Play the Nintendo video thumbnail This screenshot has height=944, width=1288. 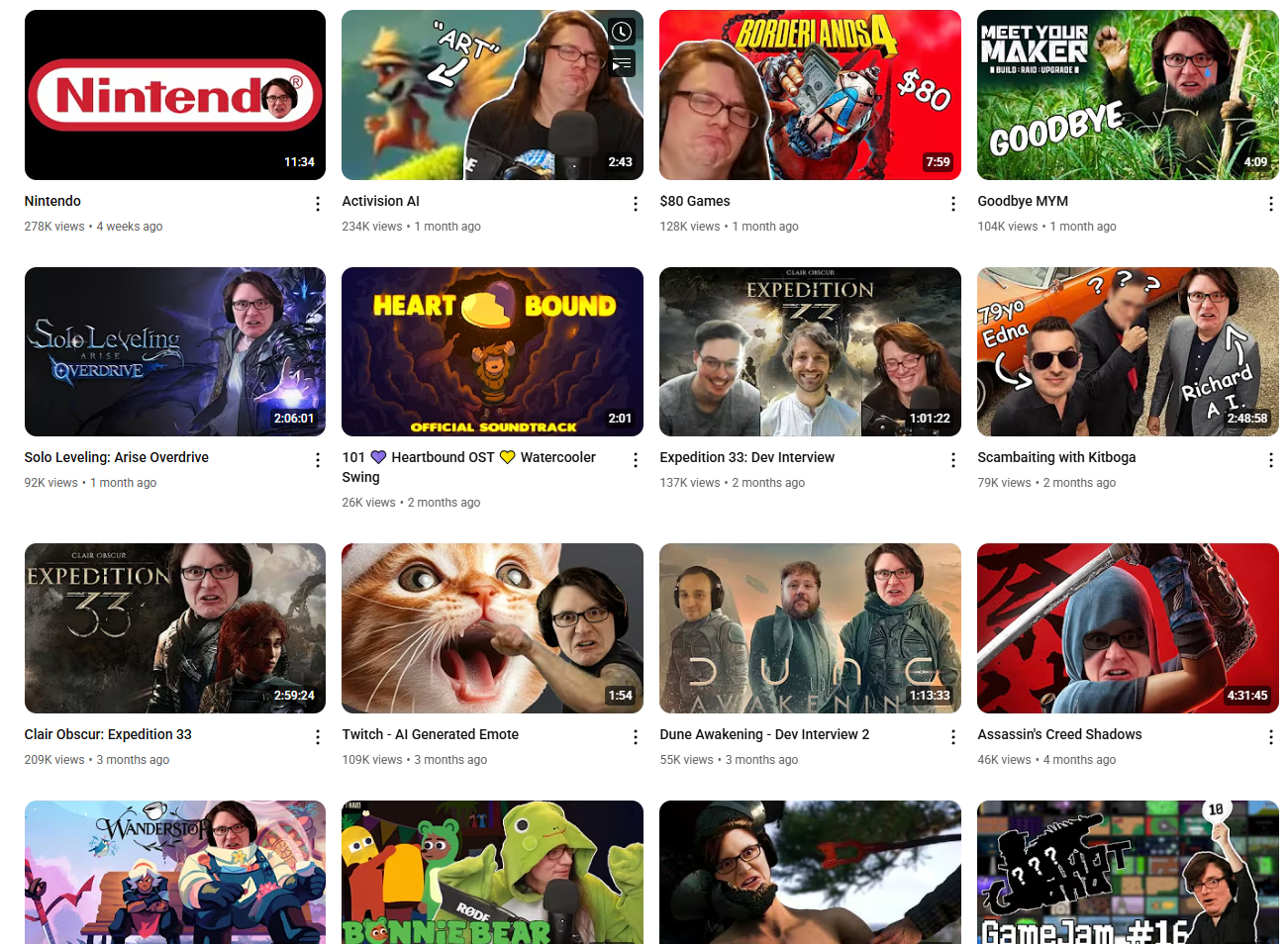pyautogui.click(x=175, y=95)
